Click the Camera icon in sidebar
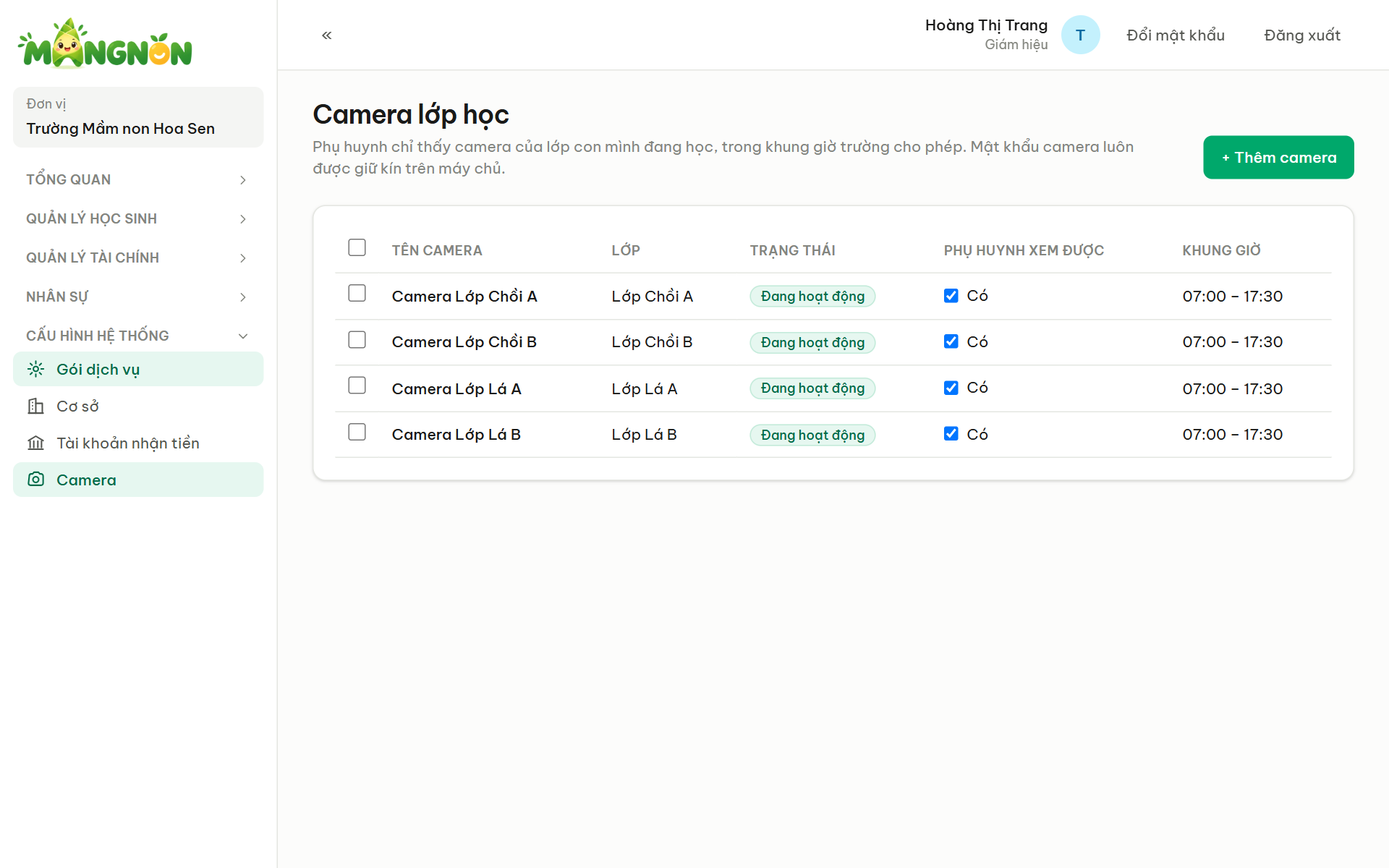Viewport: 1389px width, 868px height. pyautogui.click(x=35, y=480)
